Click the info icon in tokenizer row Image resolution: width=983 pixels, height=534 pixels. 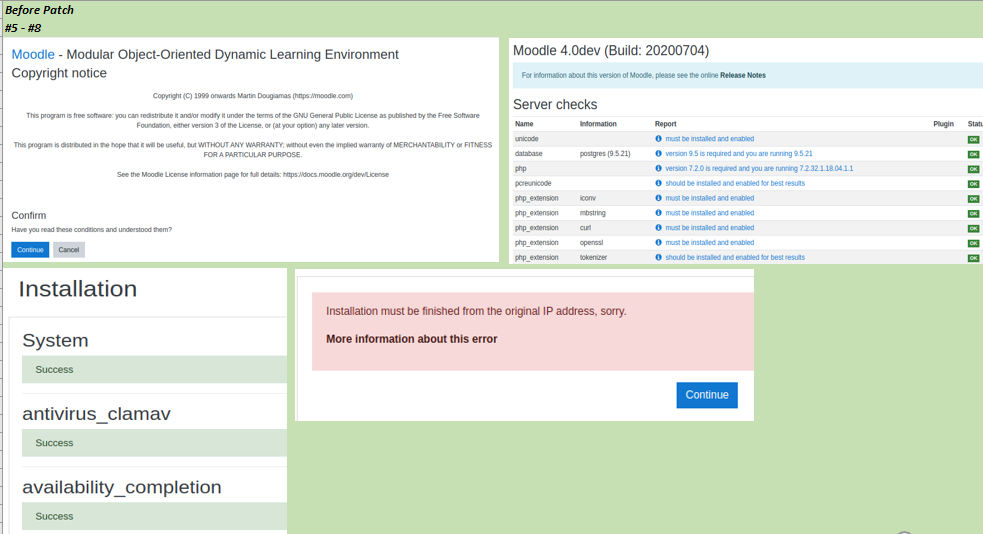tap(658, 258)
